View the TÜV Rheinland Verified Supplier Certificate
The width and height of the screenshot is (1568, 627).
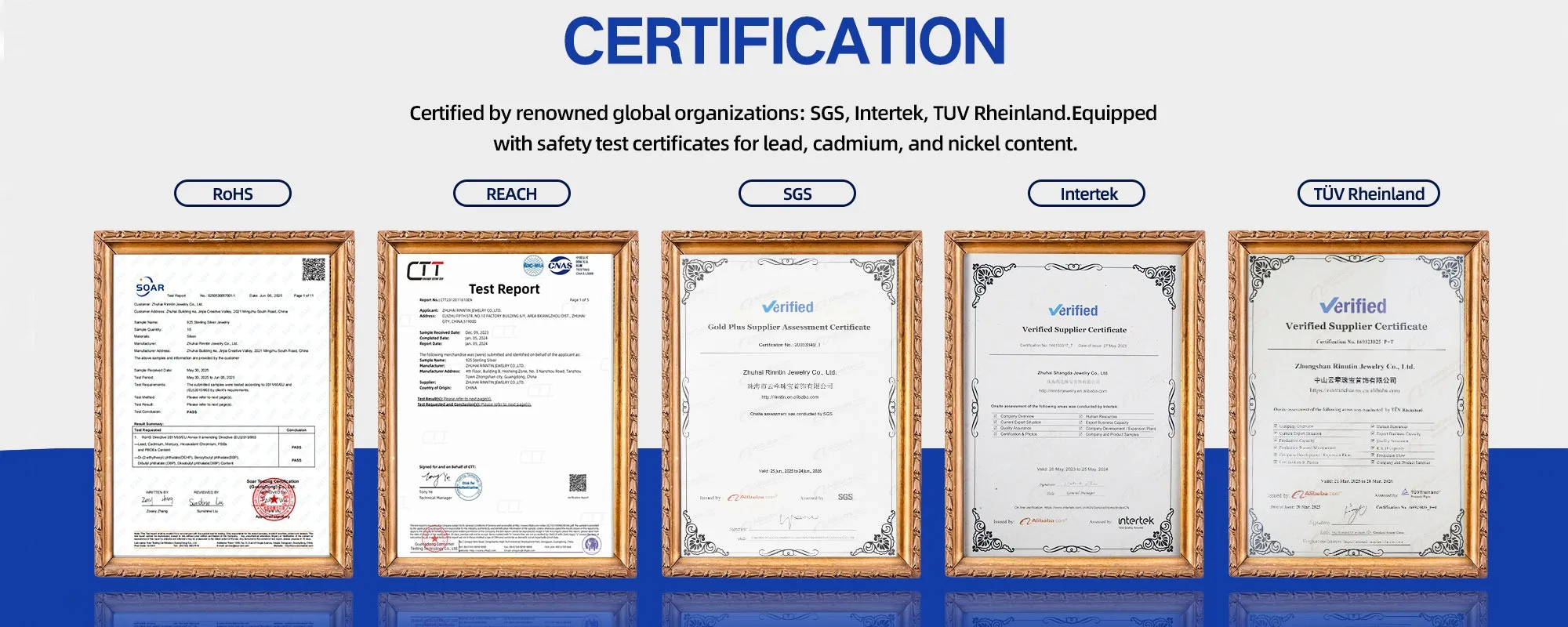[x=1358, y=404]
